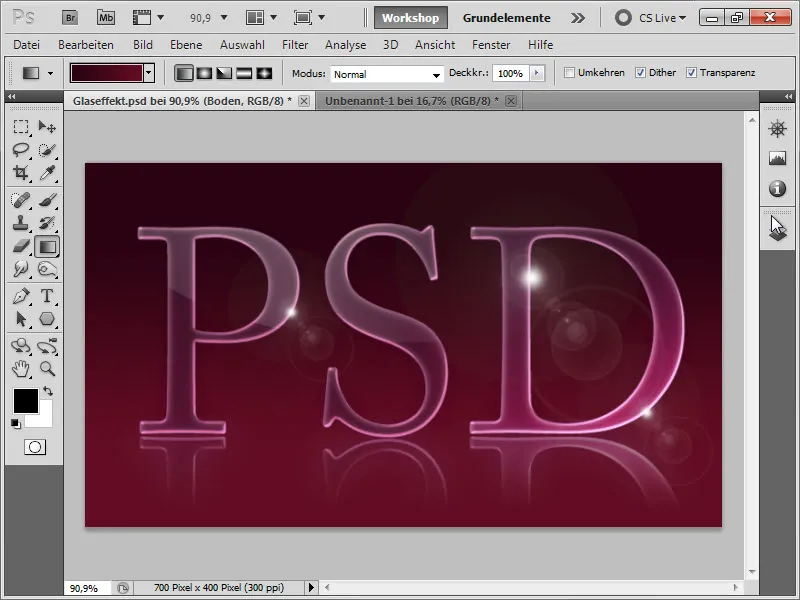Choose radial gradient style

click(204, 73)
